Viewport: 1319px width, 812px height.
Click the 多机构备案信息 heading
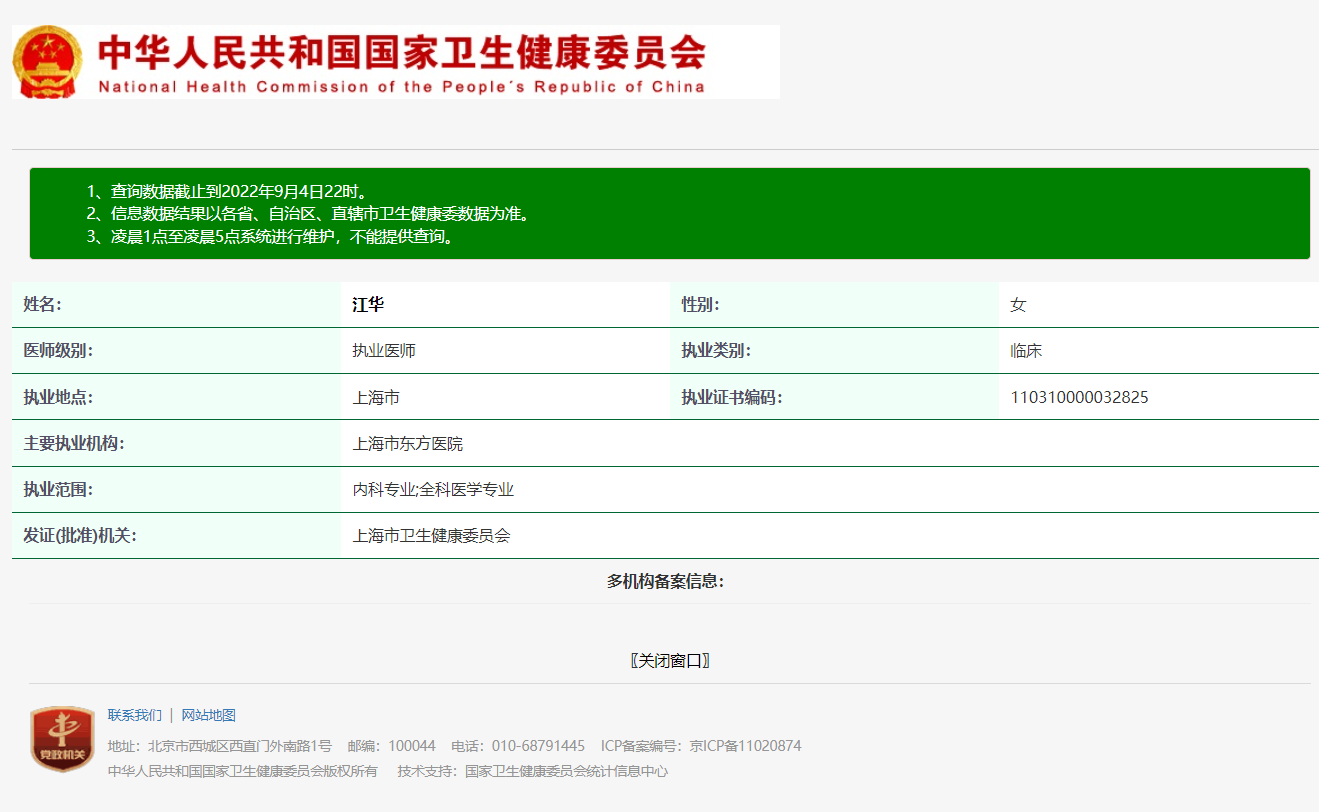(x=665, y=581)
